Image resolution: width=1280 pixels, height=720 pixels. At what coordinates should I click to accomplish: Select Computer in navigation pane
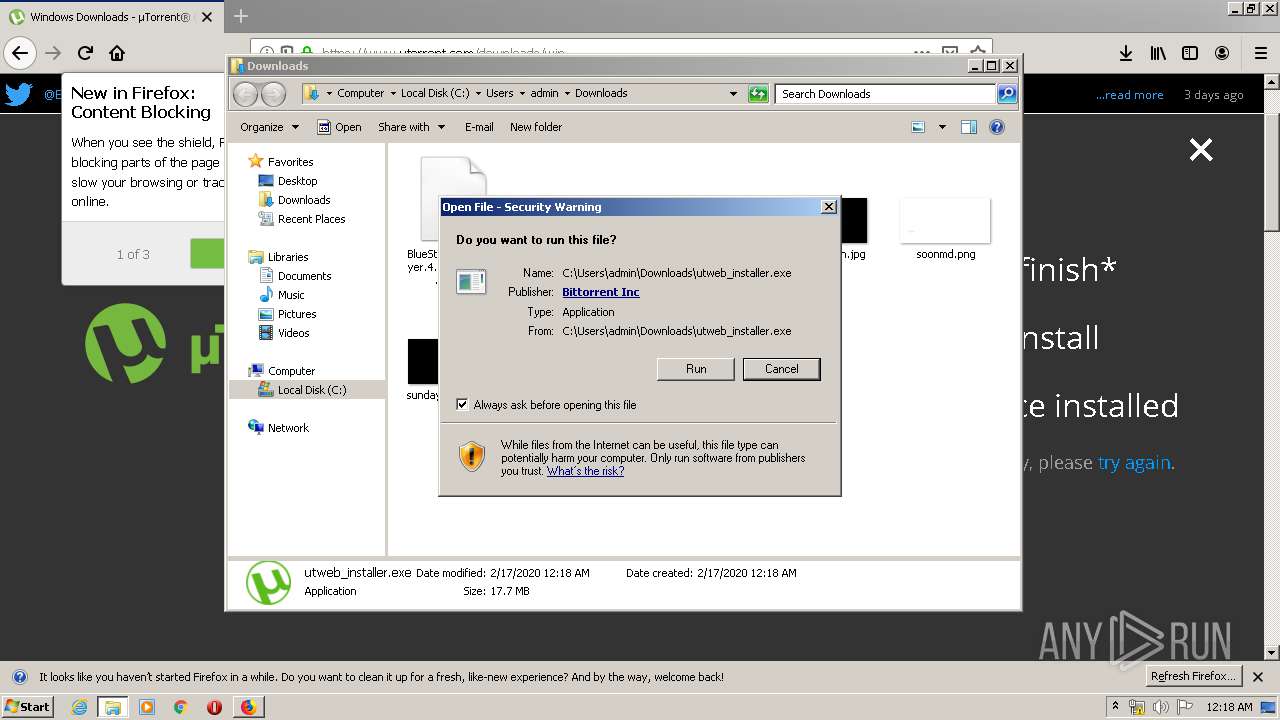click(x=291, y=371)
